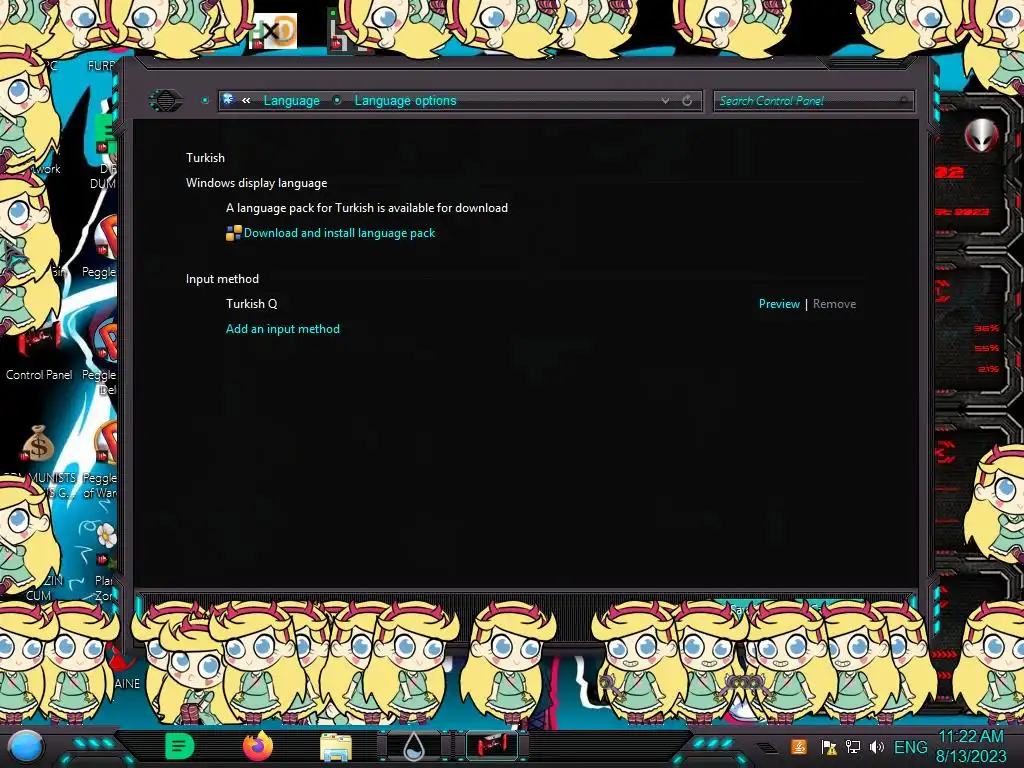Open the green document app in taskbar
The width and height of the screenshot is (1024, 768).
click(179, 746)
